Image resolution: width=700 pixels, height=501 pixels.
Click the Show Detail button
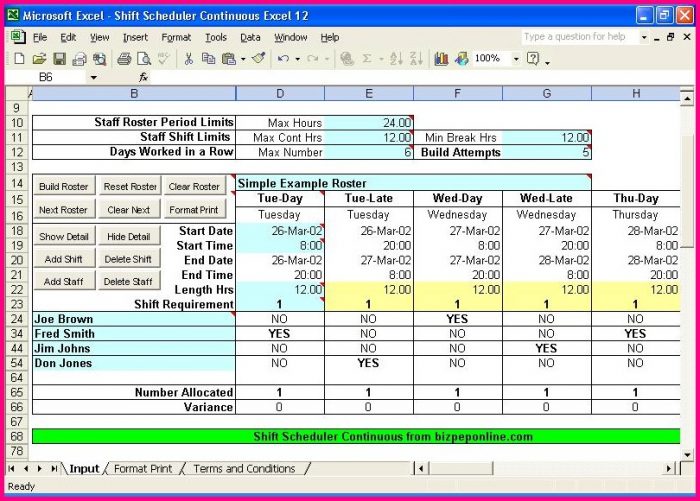coord(64,237)
